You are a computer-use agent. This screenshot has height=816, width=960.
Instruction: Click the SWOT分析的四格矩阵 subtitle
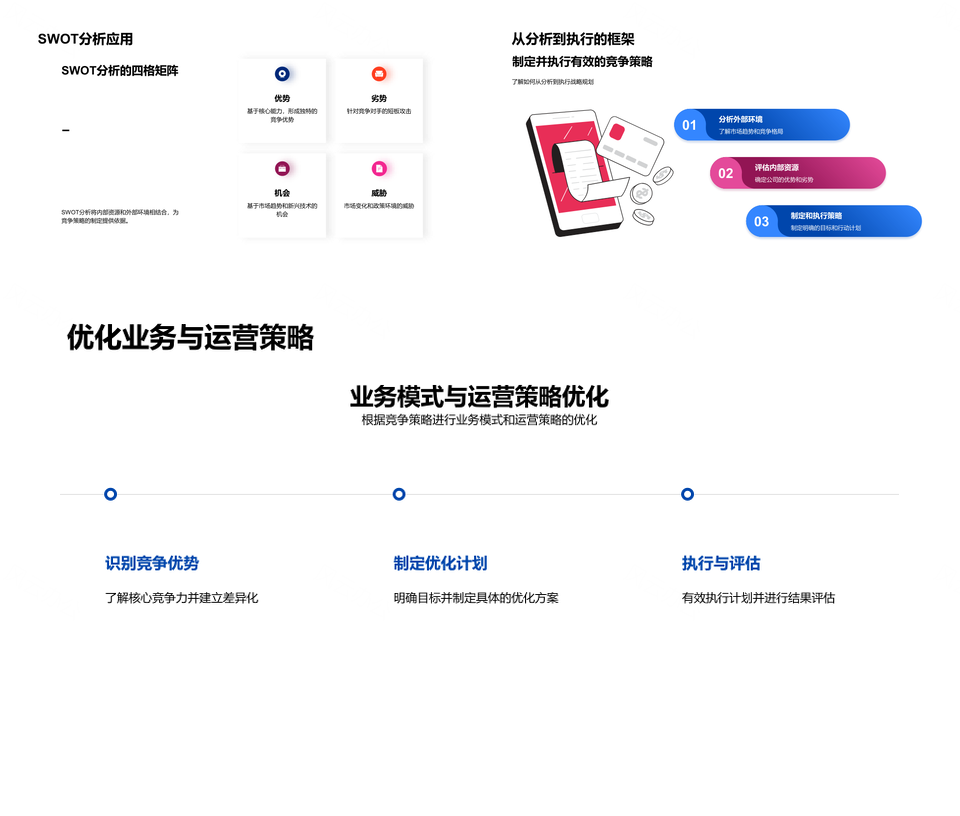click(119, 70)
